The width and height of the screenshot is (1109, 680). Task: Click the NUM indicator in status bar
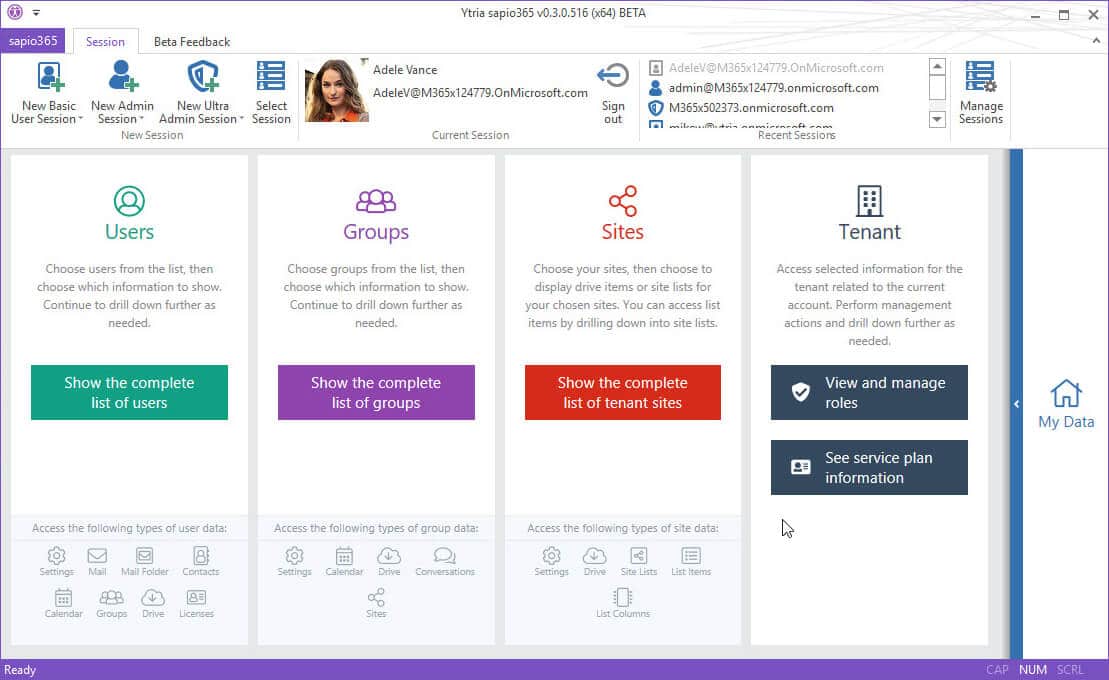pos(1033,669)
